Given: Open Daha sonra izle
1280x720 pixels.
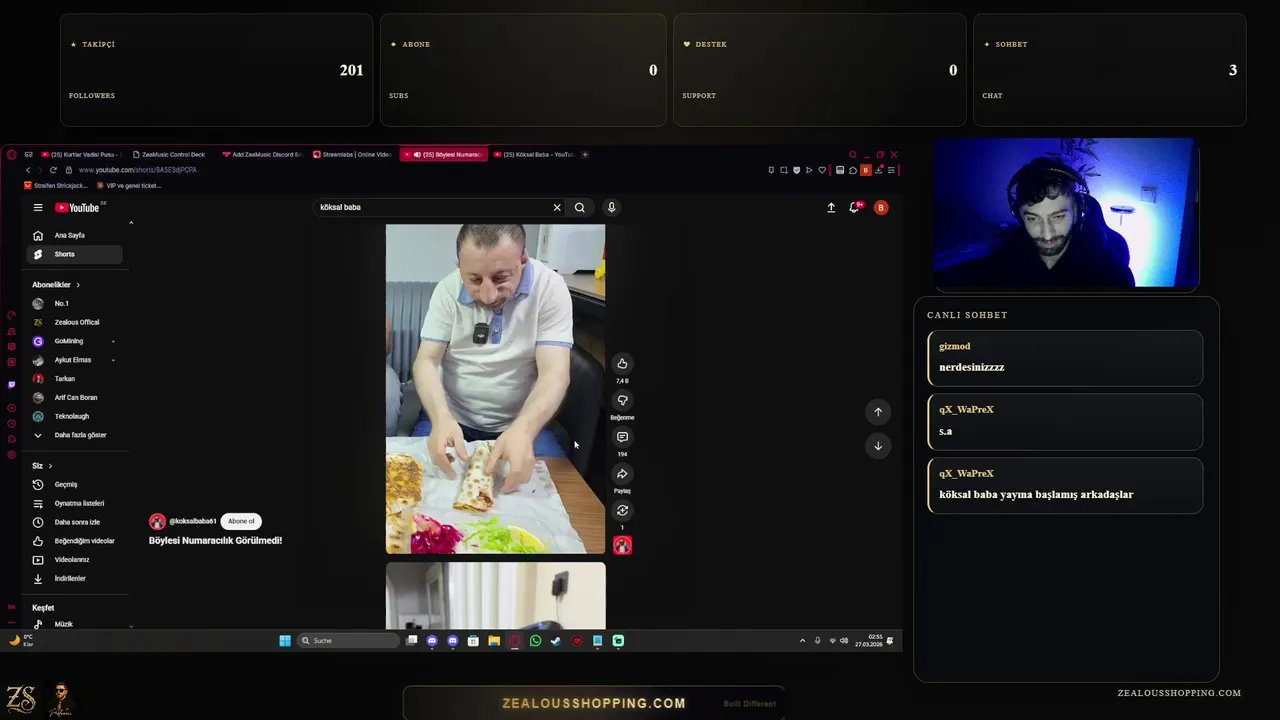Looking at the screenshot, I should [x=75, y=522].
